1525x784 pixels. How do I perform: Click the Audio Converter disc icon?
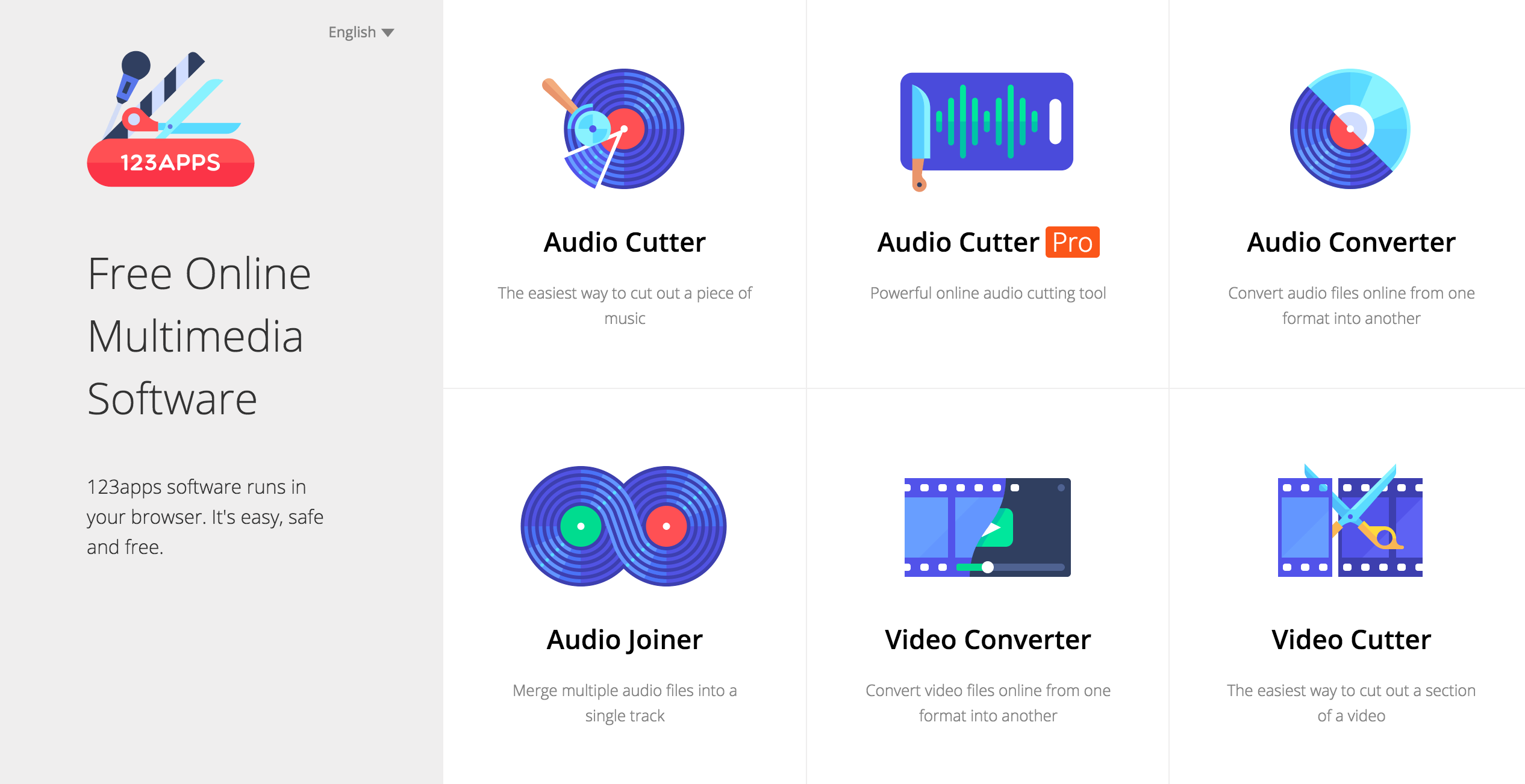pyautogui.click(x=1350, y=129)
